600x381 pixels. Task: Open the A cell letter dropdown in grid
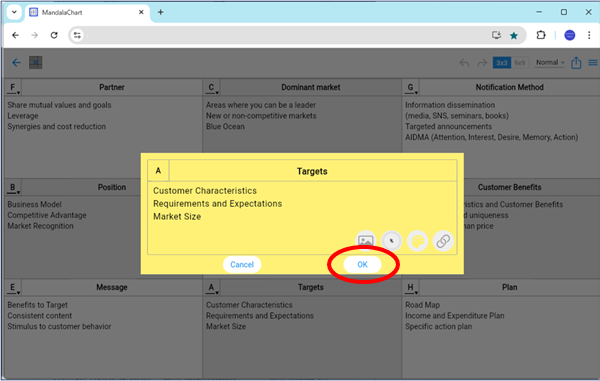point(211,288)
